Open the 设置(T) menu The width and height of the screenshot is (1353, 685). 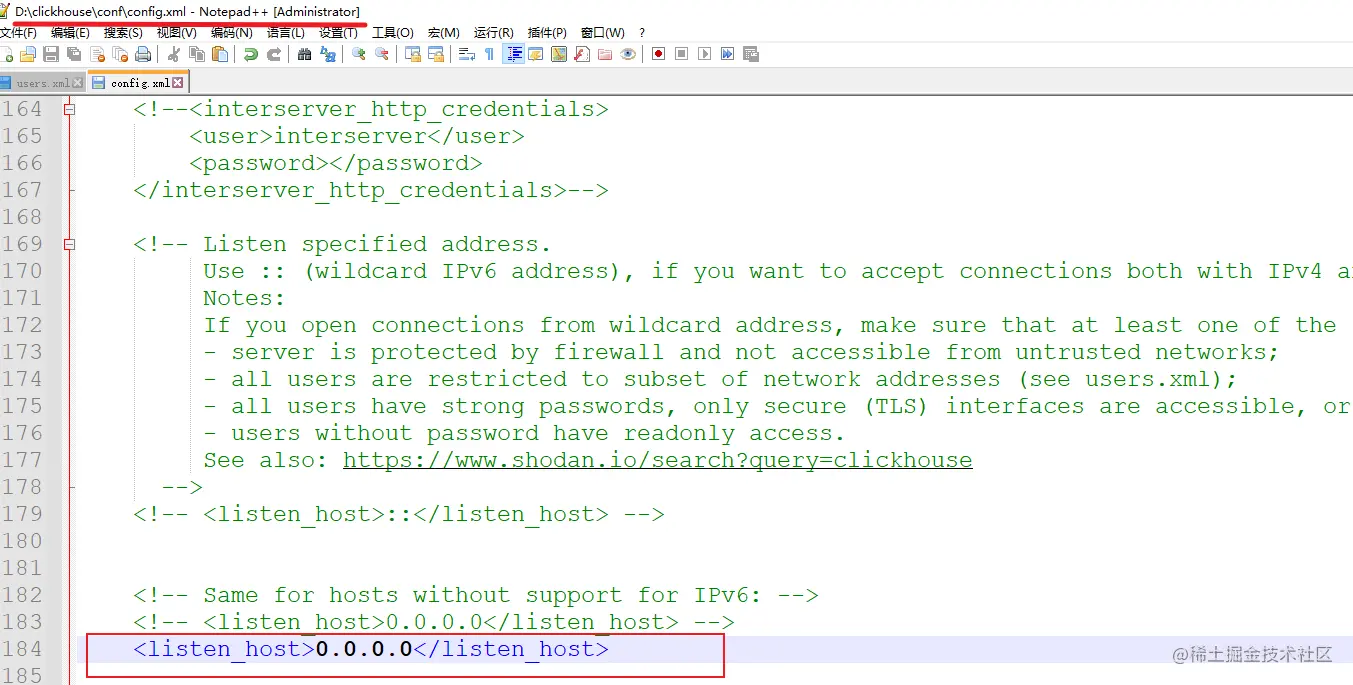pos(339,33)
